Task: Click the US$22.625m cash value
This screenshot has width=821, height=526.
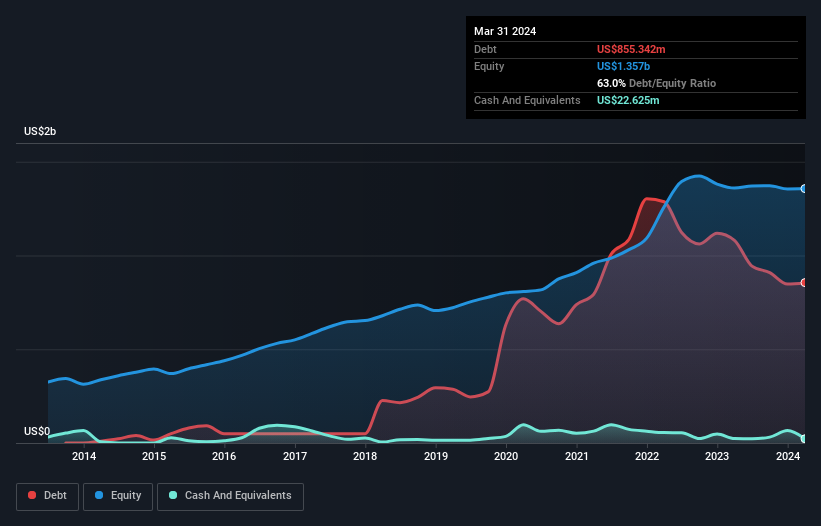Action: (x=628, y=100)
